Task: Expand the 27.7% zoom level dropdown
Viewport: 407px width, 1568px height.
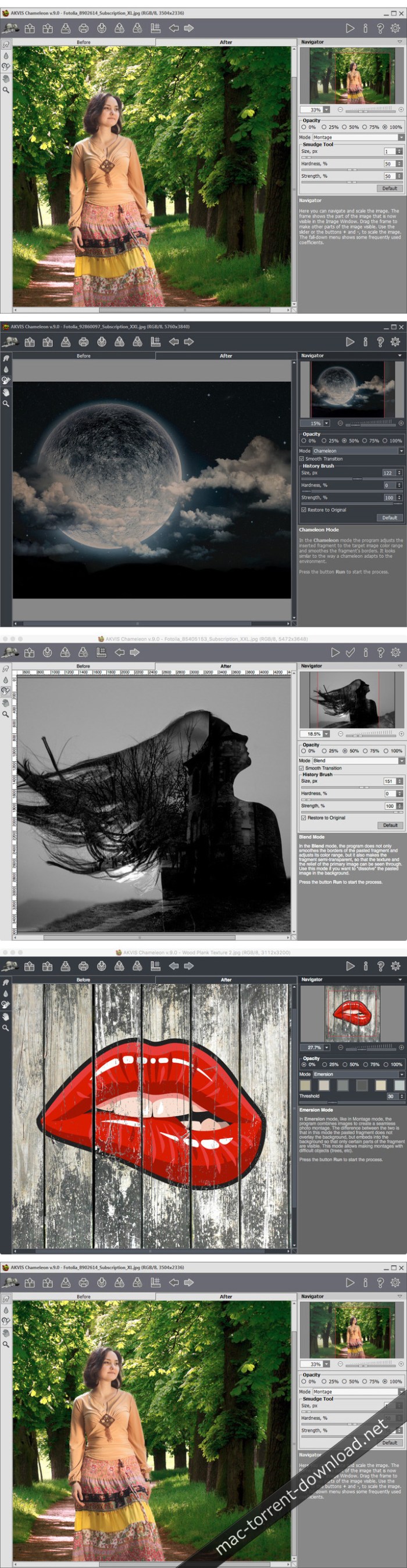Action: click(x=327, y=1048)
